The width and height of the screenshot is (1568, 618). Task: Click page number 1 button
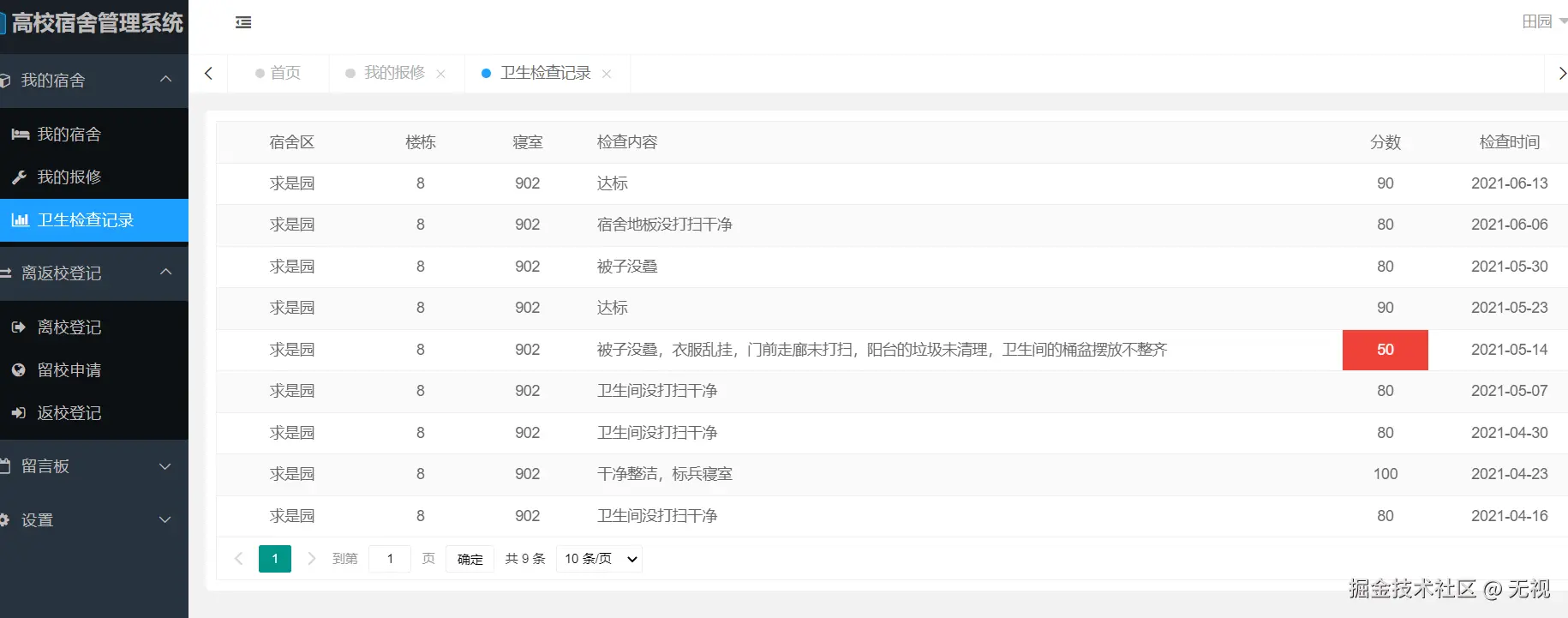[x=275, y=559]
